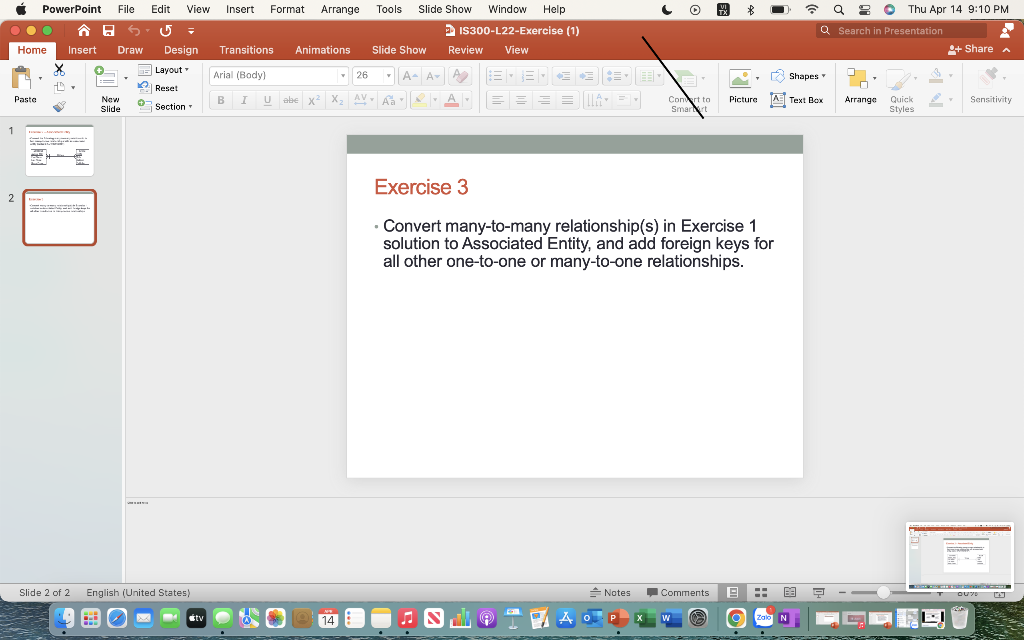Open the Slide Show menu in menu bar

coord(444,9)
